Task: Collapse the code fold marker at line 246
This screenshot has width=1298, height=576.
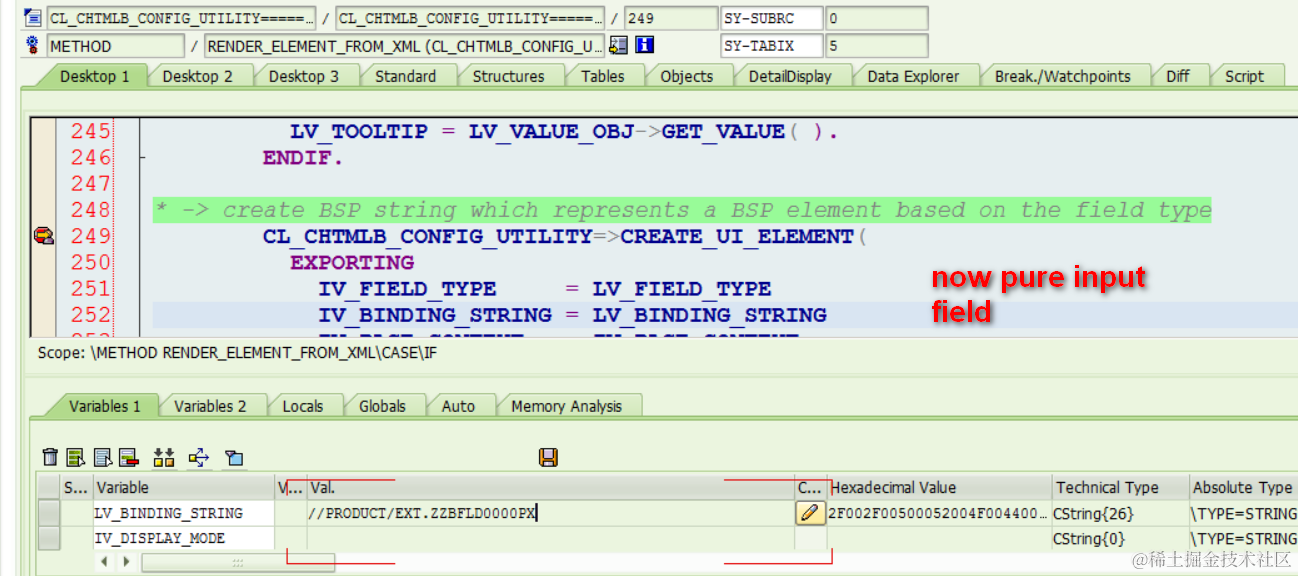Action: 141,158
